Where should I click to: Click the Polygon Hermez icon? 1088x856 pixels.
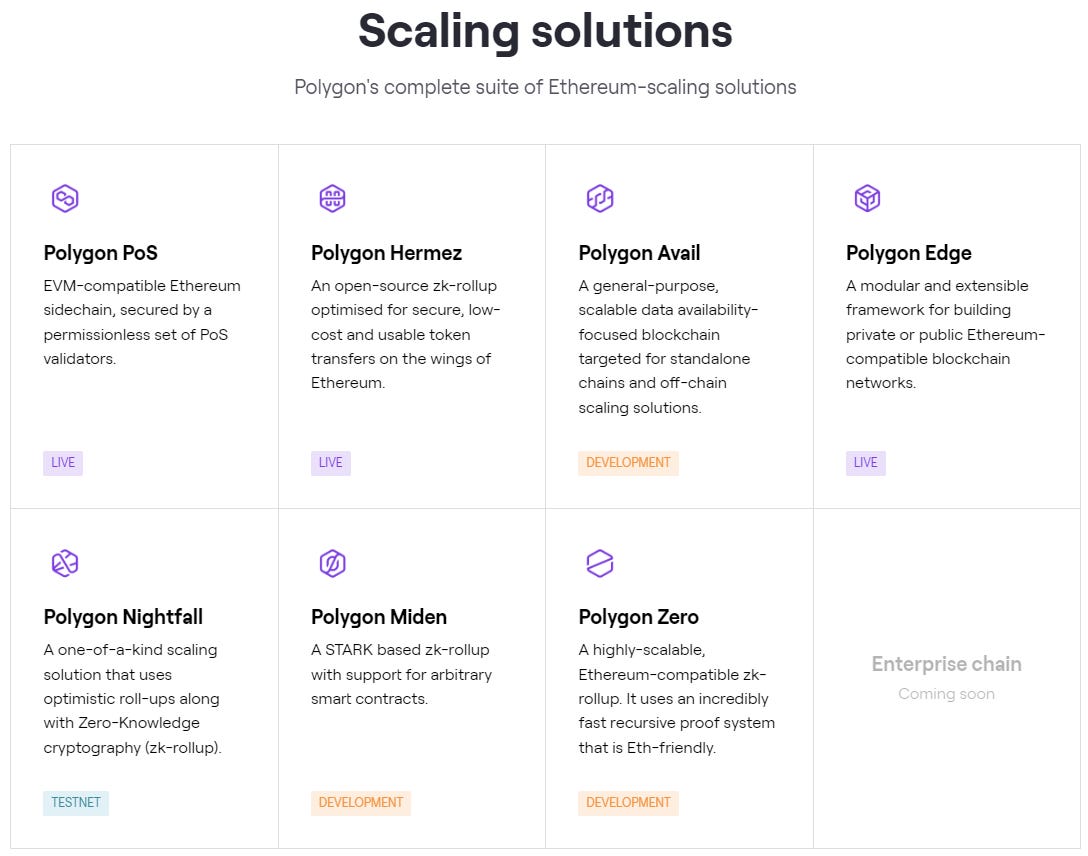[x=332, y=198]
